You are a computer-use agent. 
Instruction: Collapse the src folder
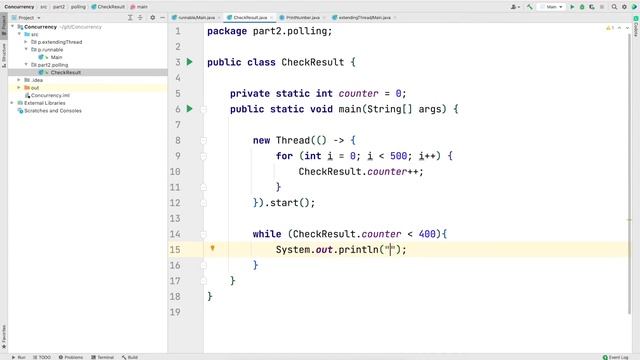(x=19, y=34)
